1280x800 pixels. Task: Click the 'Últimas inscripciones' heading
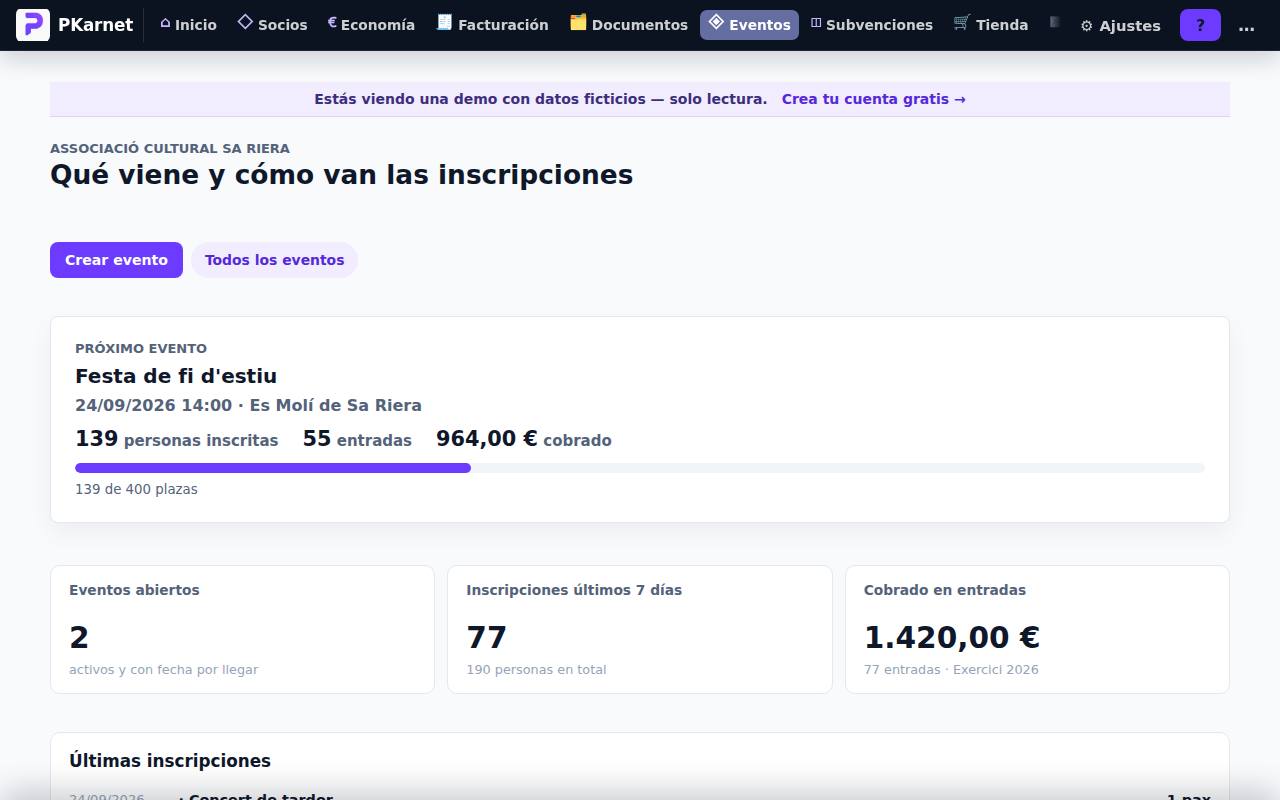point(170,761)
